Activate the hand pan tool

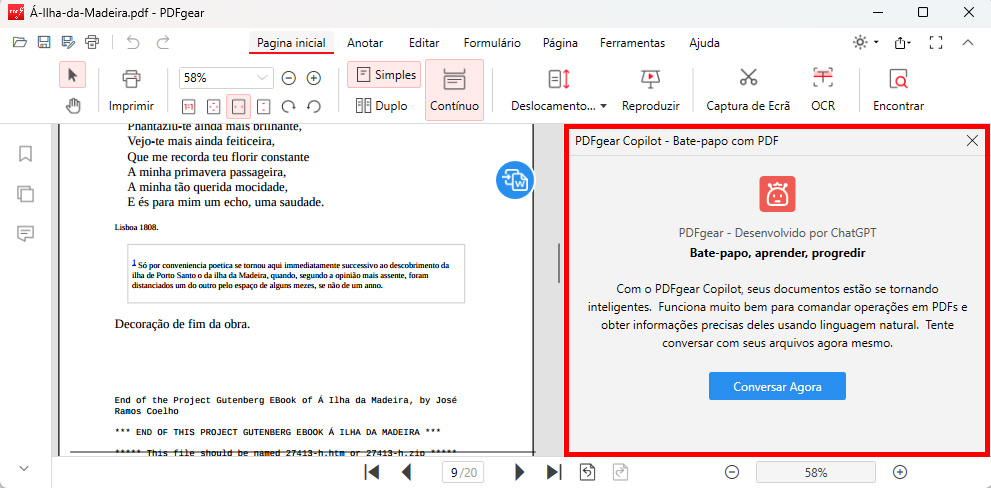(x=73, y=106)
